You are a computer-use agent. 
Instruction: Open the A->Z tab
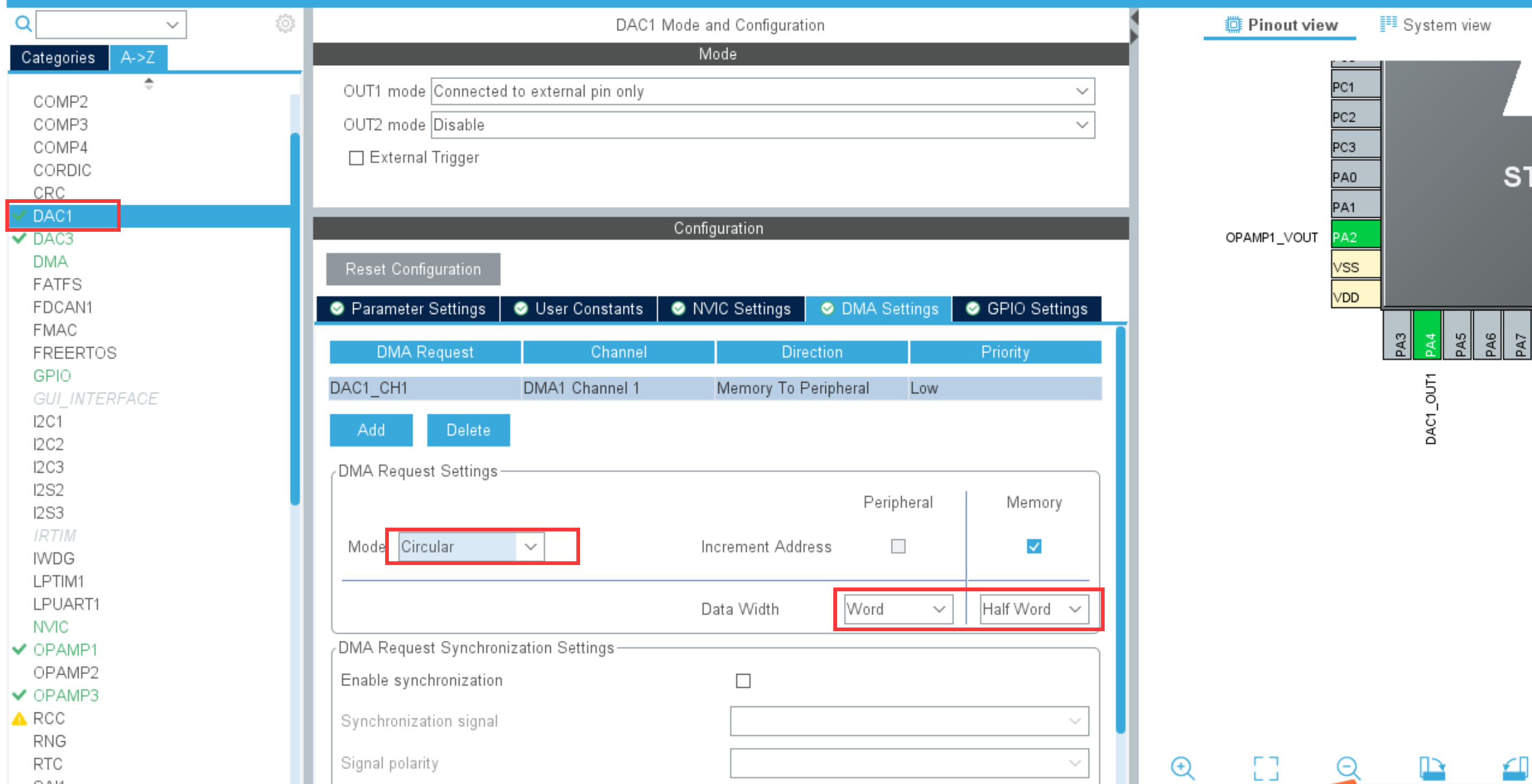(138, 58)
